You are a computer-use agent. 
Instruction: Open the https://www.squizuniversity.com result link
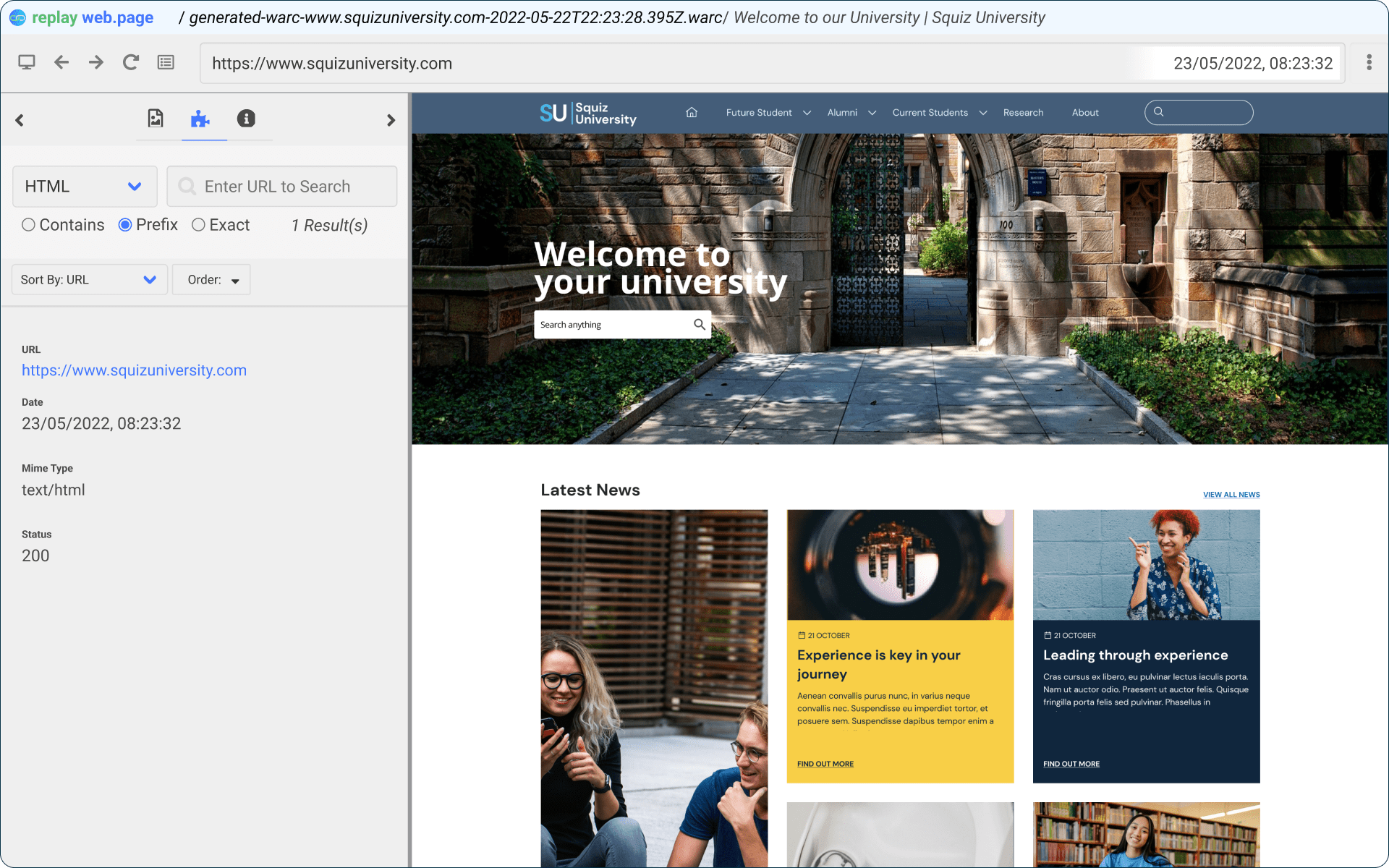click(134, 370)
